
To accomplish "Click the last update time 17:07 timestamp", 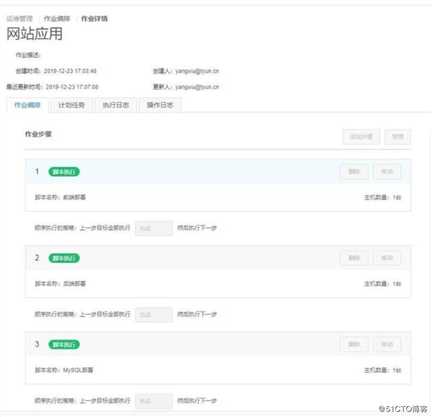I will click(72, 87).
